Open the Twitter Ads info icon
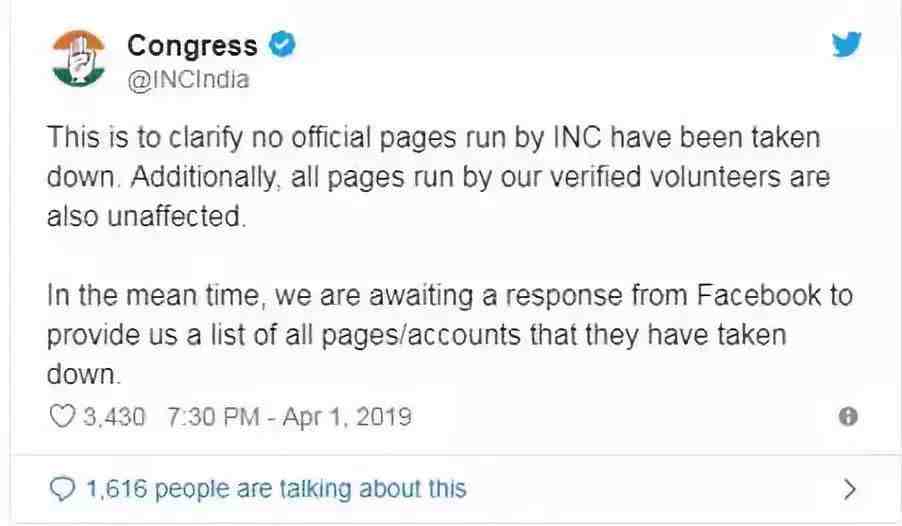The image size is (902, 526). tap(848, 416)
